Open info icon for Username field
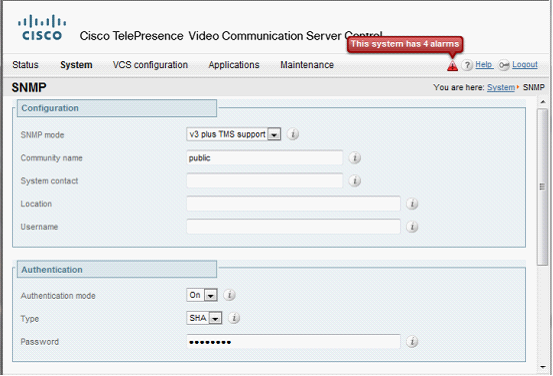The width and height of the screenshot is (553, 376). (x=412, y=227)
